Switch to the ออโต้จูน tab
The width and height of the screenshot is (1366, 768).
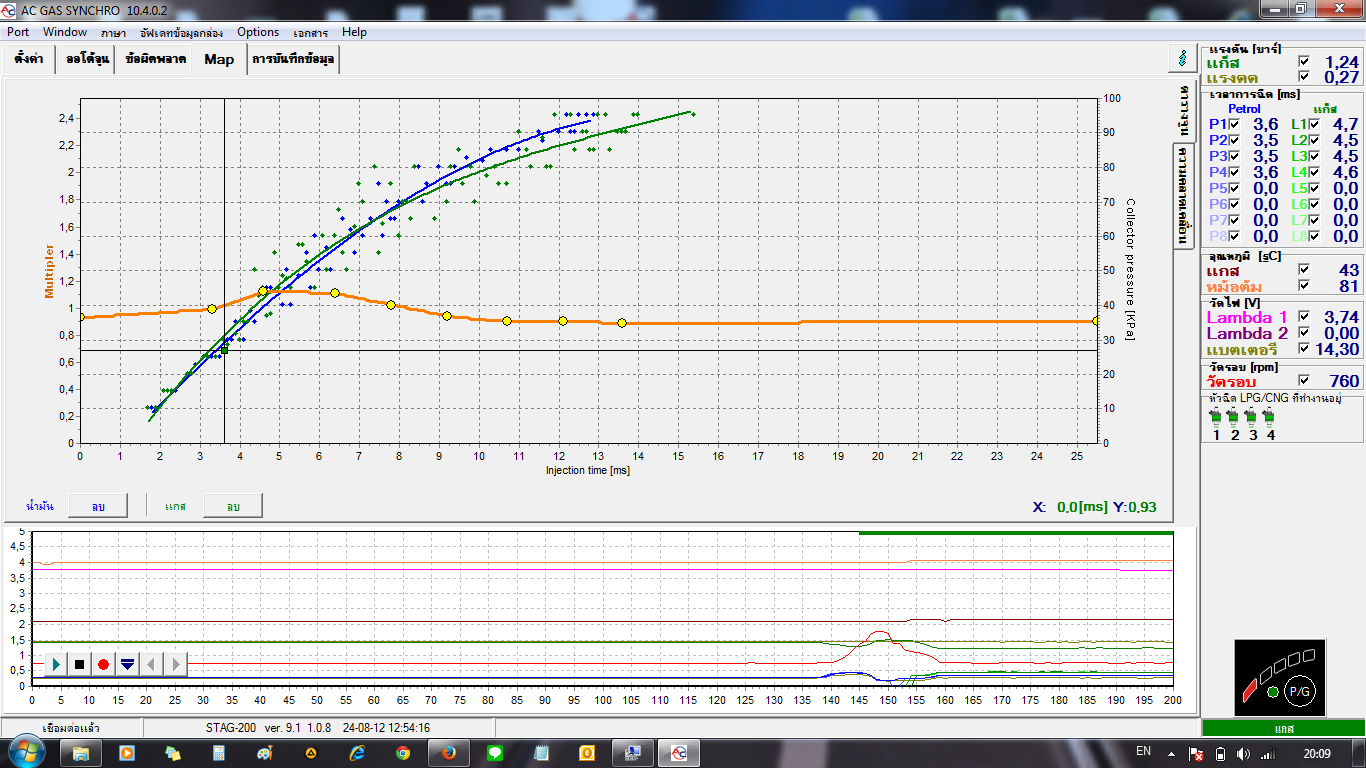click(x=84, y=59)
